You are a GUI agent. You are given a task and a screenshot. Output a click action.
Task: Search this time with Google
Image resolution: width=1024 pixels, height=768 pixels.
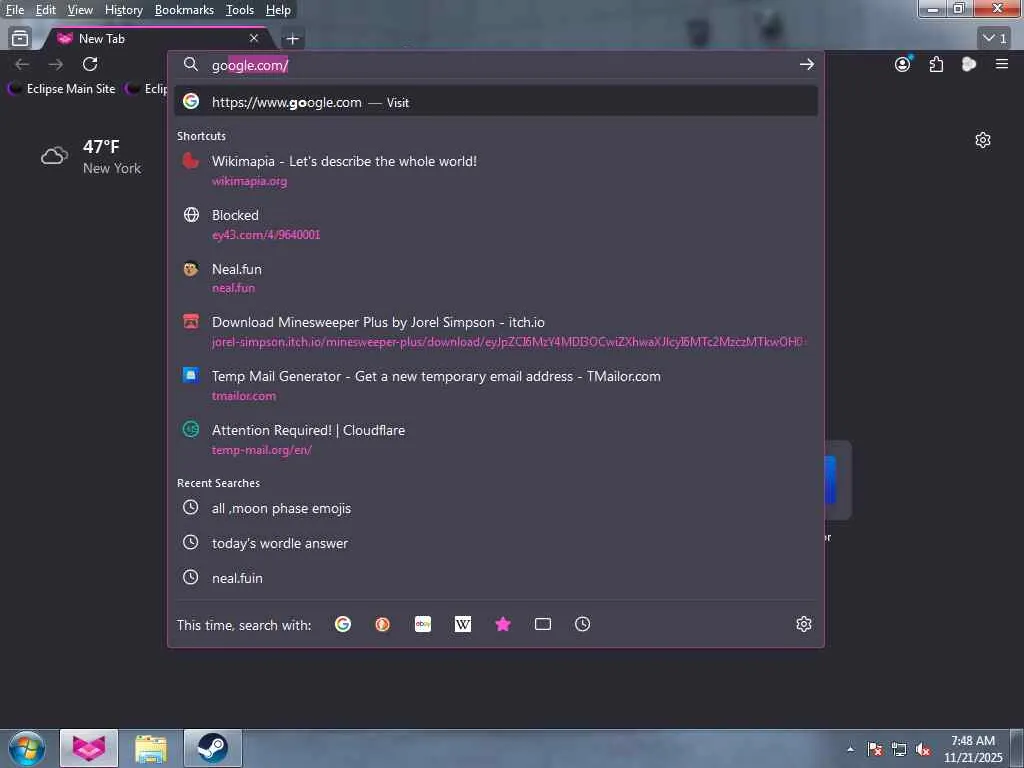point(343,624)
